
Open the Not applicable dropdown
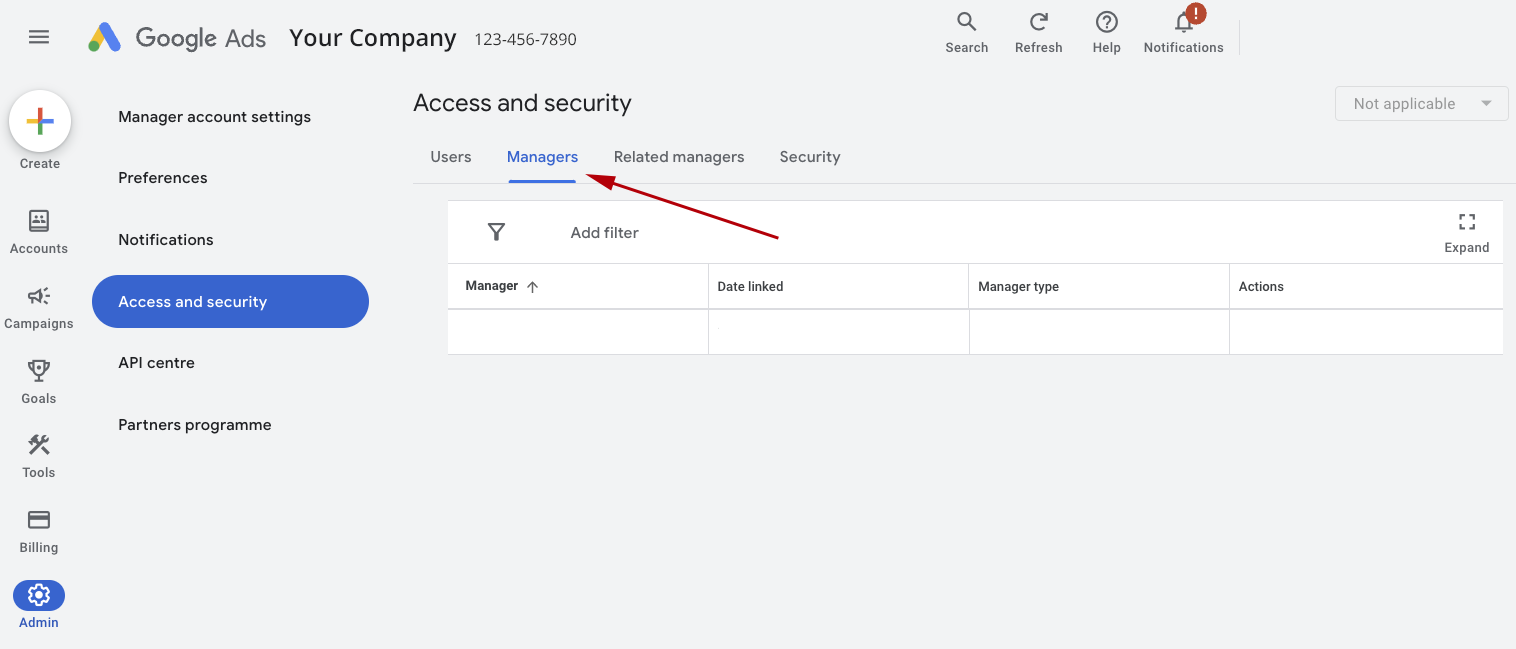1421,104
